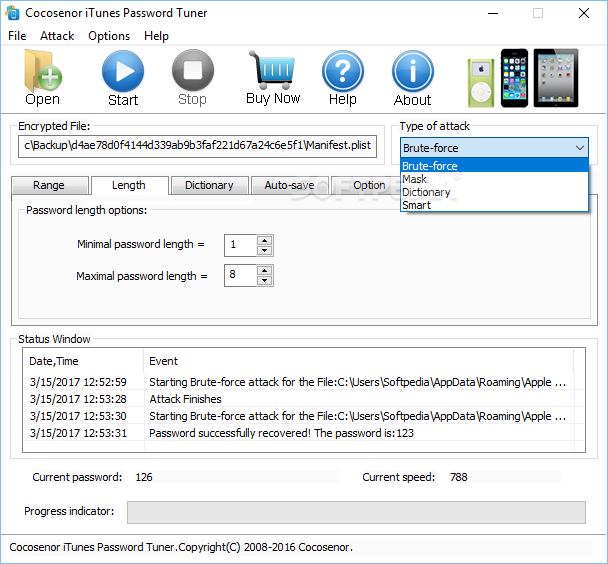Select the 12:53:30 status log row
Screen dimensions: 608x564
(298, 416)
